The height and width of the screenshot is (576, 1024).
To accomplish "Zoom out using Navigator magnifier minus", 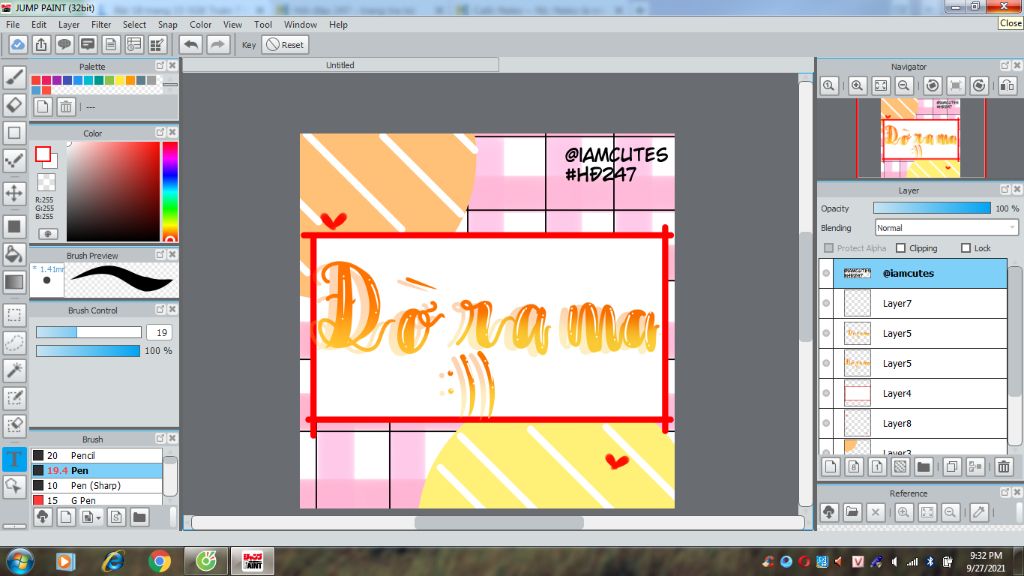I will click(904, 86).
